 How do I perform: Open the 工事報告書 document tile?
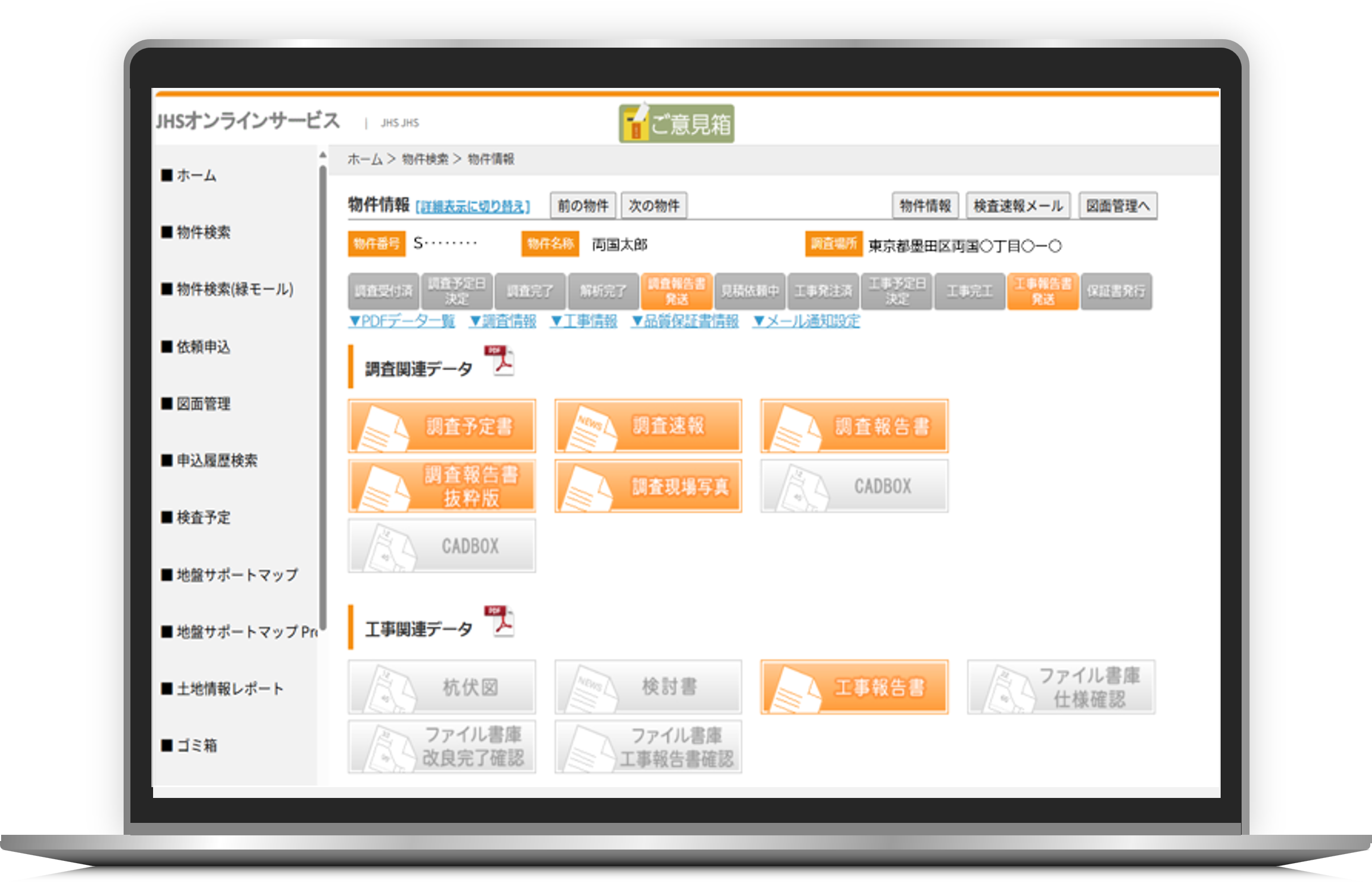click(854, 687)
